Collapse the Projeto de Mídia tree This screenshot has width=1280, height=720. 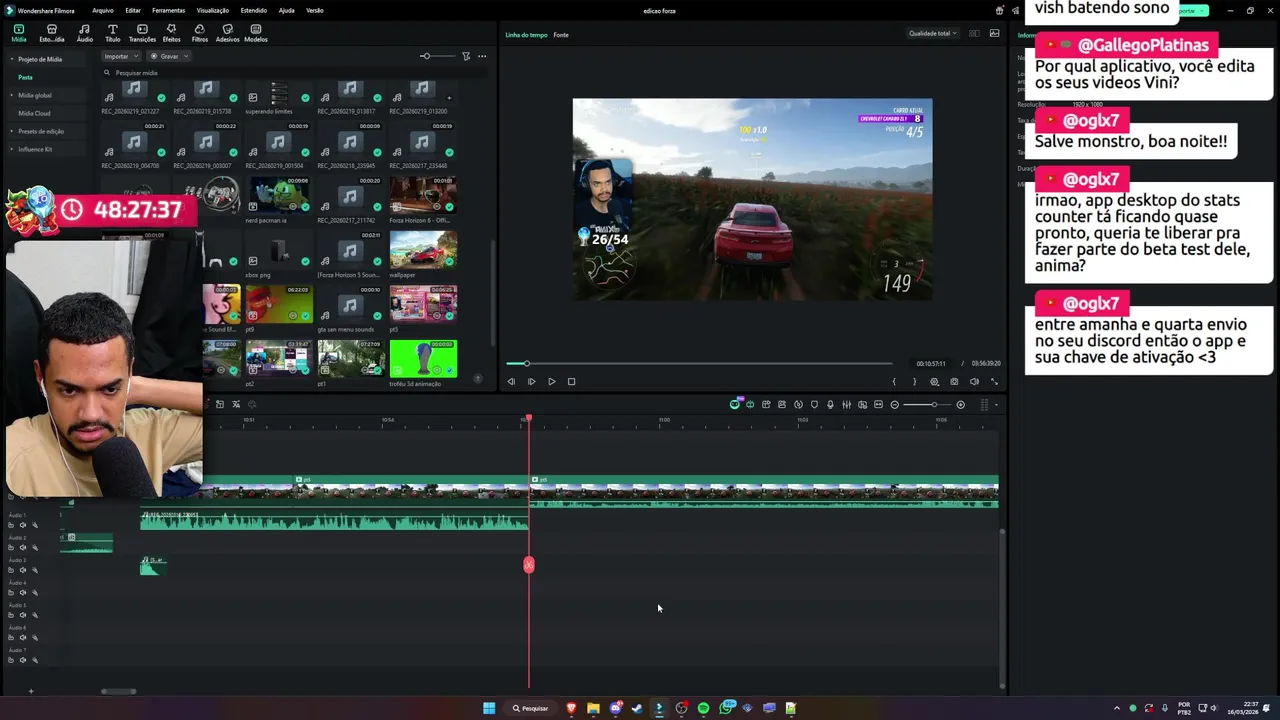[12, 59]
